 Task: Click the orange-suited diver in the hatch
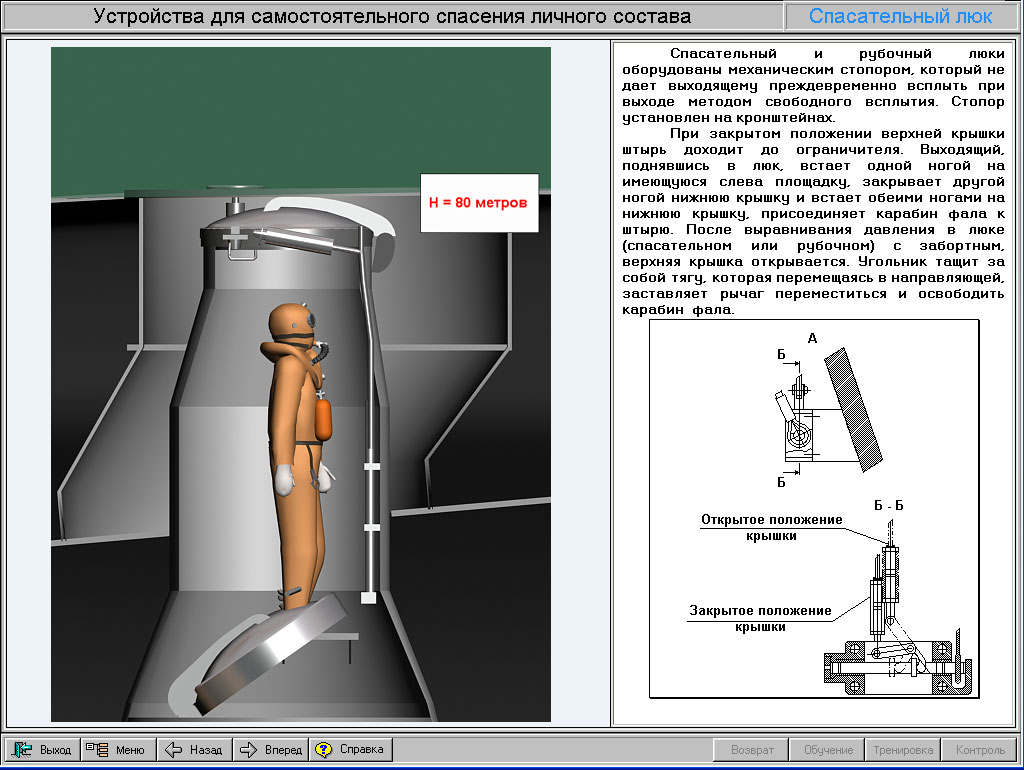(x=299, y=457)
